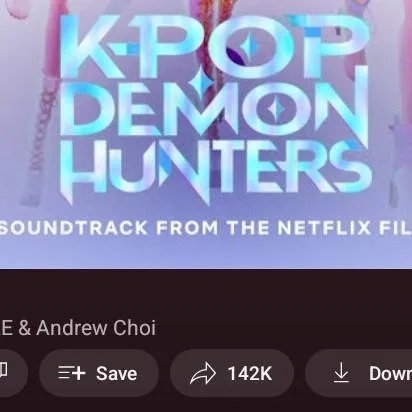
Task: Click the Soundtrack from the Netflix Film caption
Action: point(206,228)
